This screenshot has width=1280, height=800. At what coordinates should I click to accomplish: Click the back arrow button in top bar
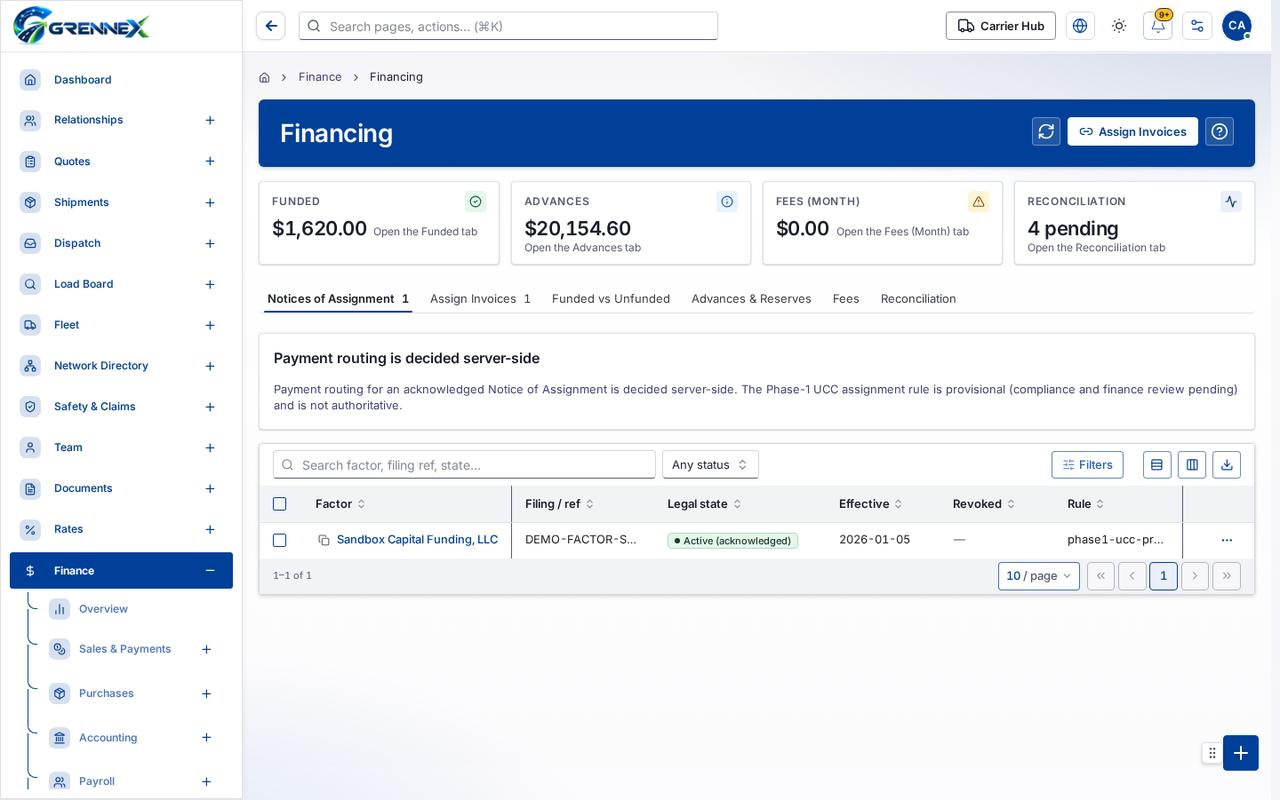[271, 26]
